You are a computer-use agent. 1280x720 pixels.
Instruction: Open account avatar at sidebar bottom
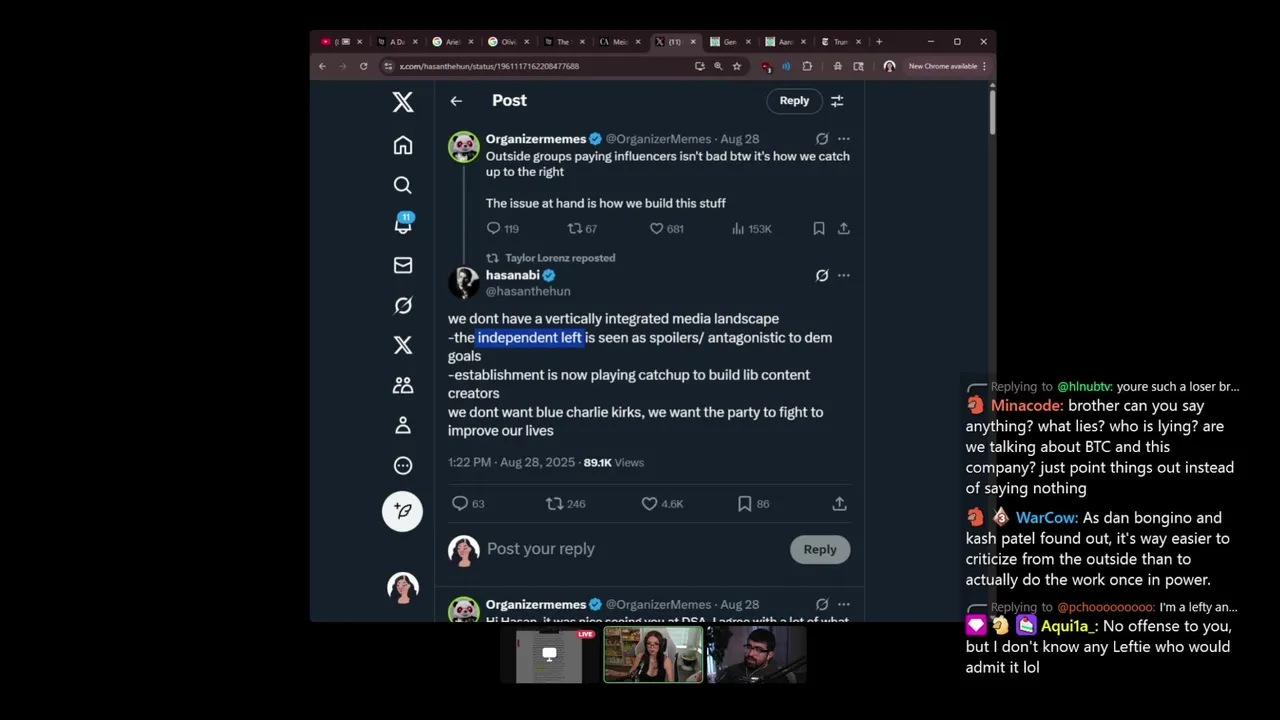click(x=403, y=587)
